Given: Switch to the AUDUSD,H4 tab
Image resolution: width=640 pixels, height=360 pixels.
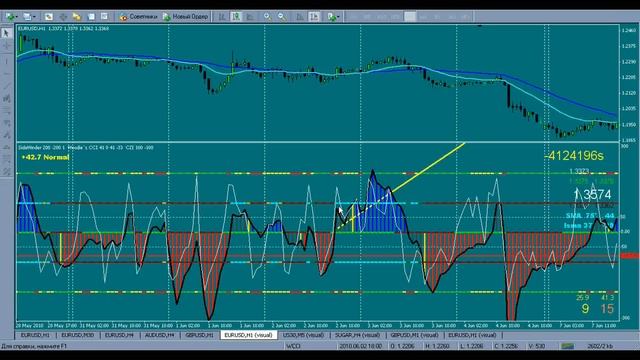Looking at the screenshot, I should [160, 335].
